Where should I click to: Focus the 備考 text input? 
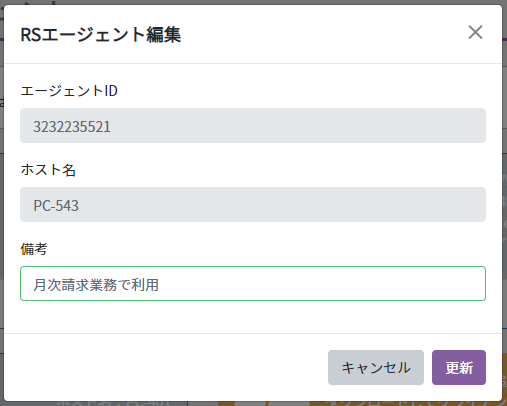point(253,283)
